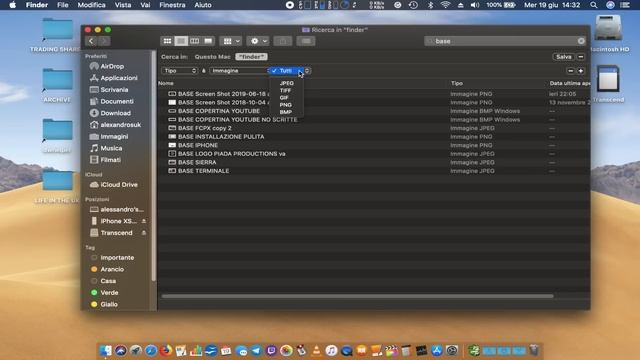Open the ARCHIVE folder on desktop

(57, 85)
